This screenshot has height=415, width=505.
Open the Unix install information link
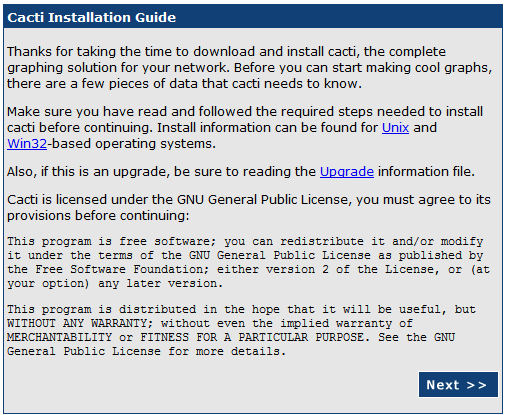395,128
